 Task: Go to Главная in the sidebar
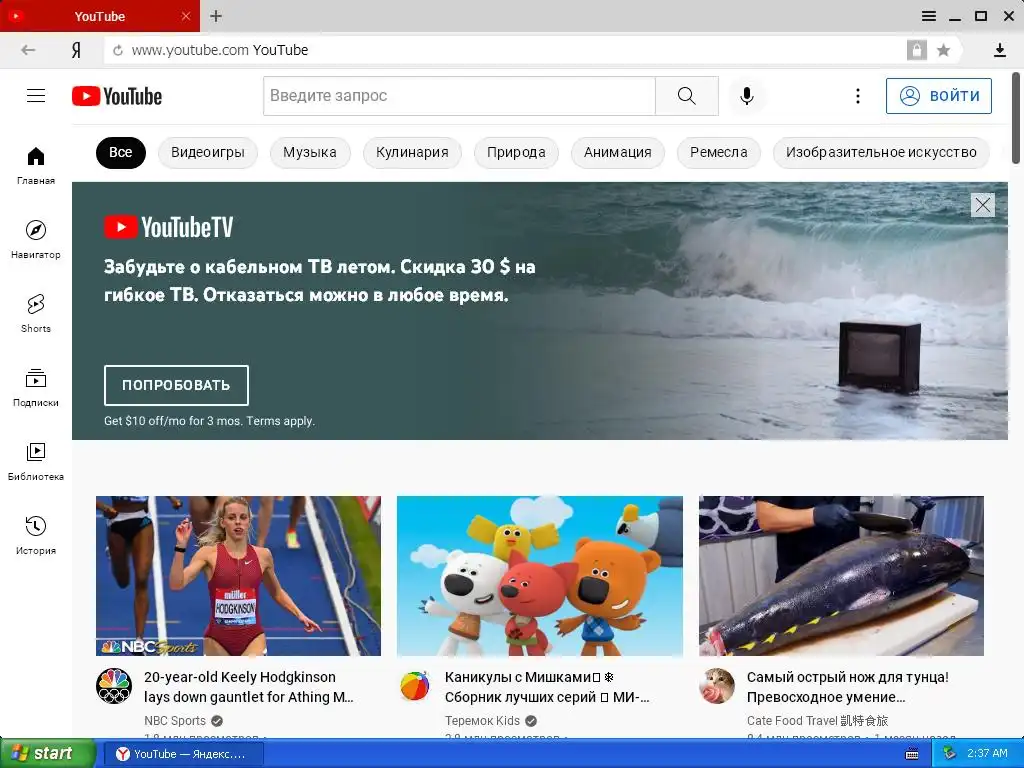point(36,165)
